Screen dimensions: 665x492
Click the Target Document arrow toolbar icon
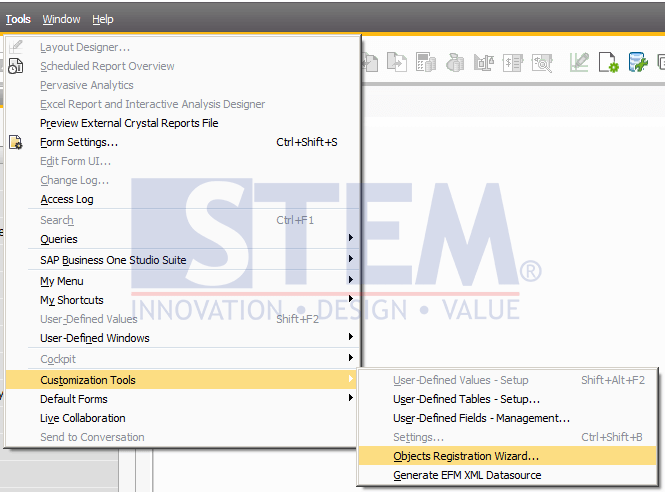pos(397,62)
